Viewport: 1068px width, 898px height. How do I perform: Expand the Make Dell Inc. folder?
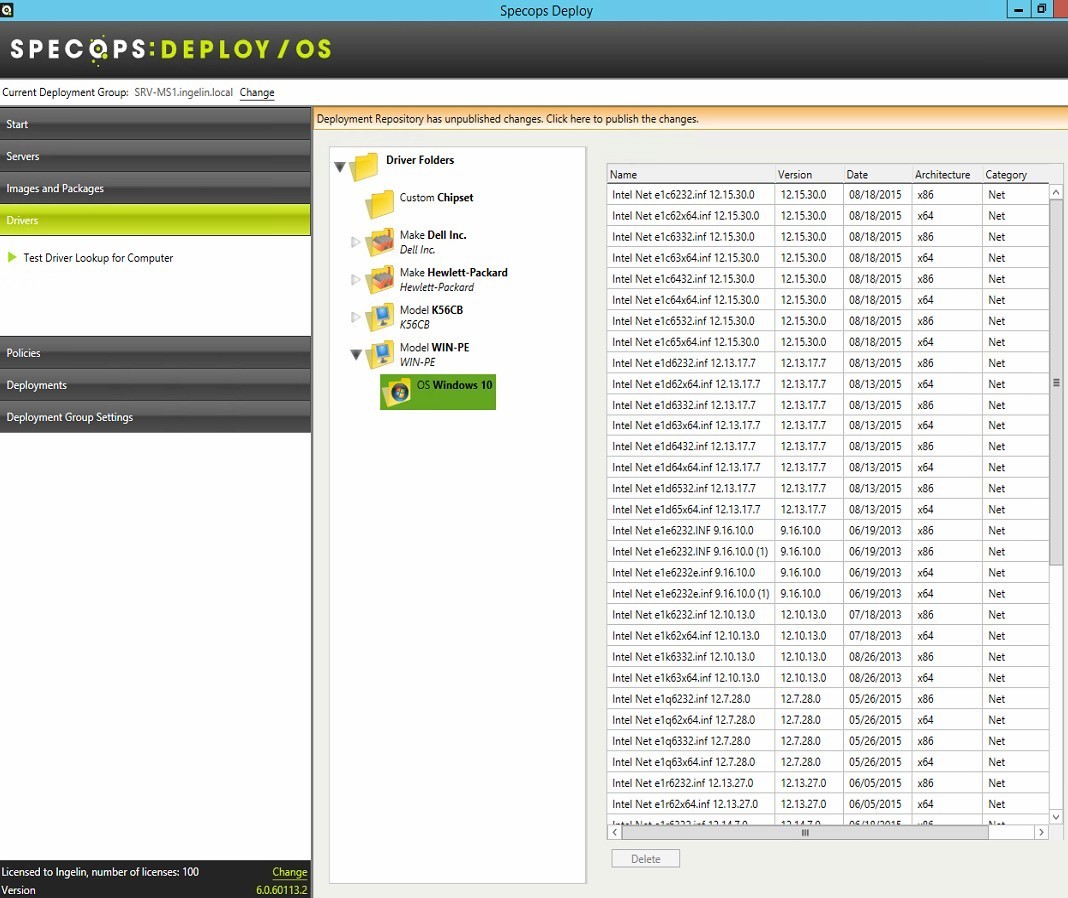coord(355,242)
